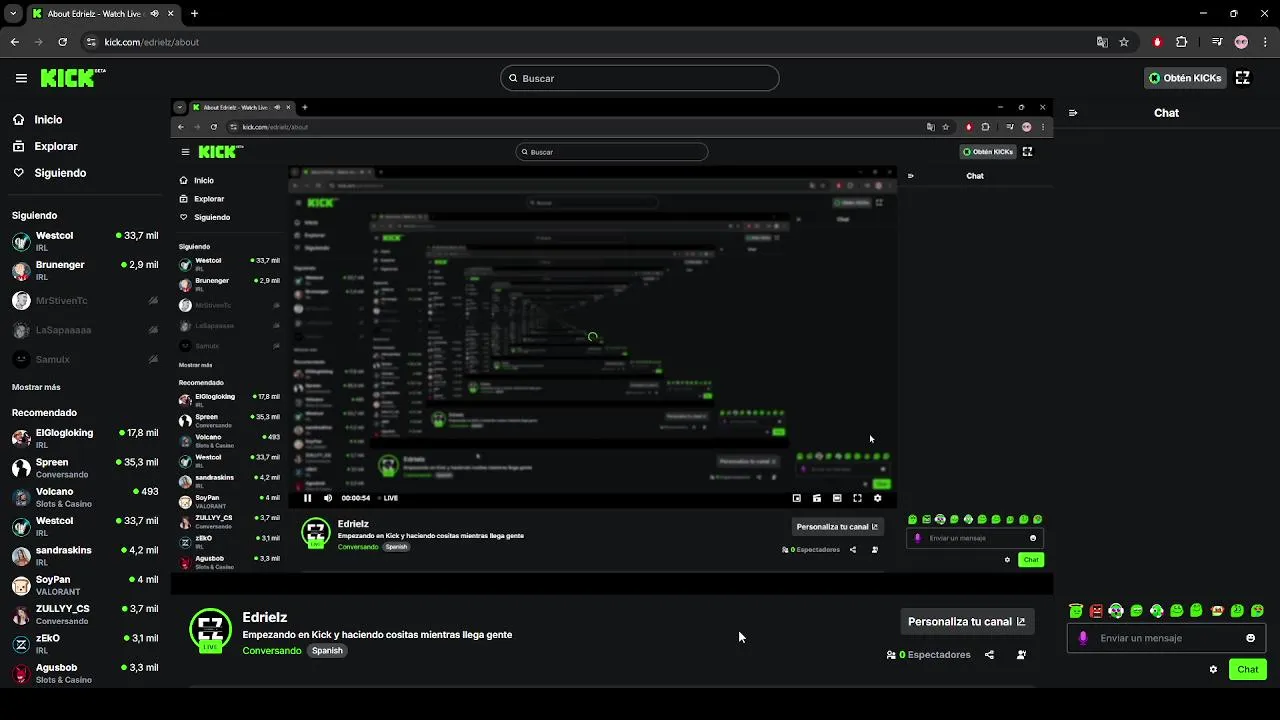
Task: Open ZULLYY_CS channel in sidebar
Action: tap(84, 614)
